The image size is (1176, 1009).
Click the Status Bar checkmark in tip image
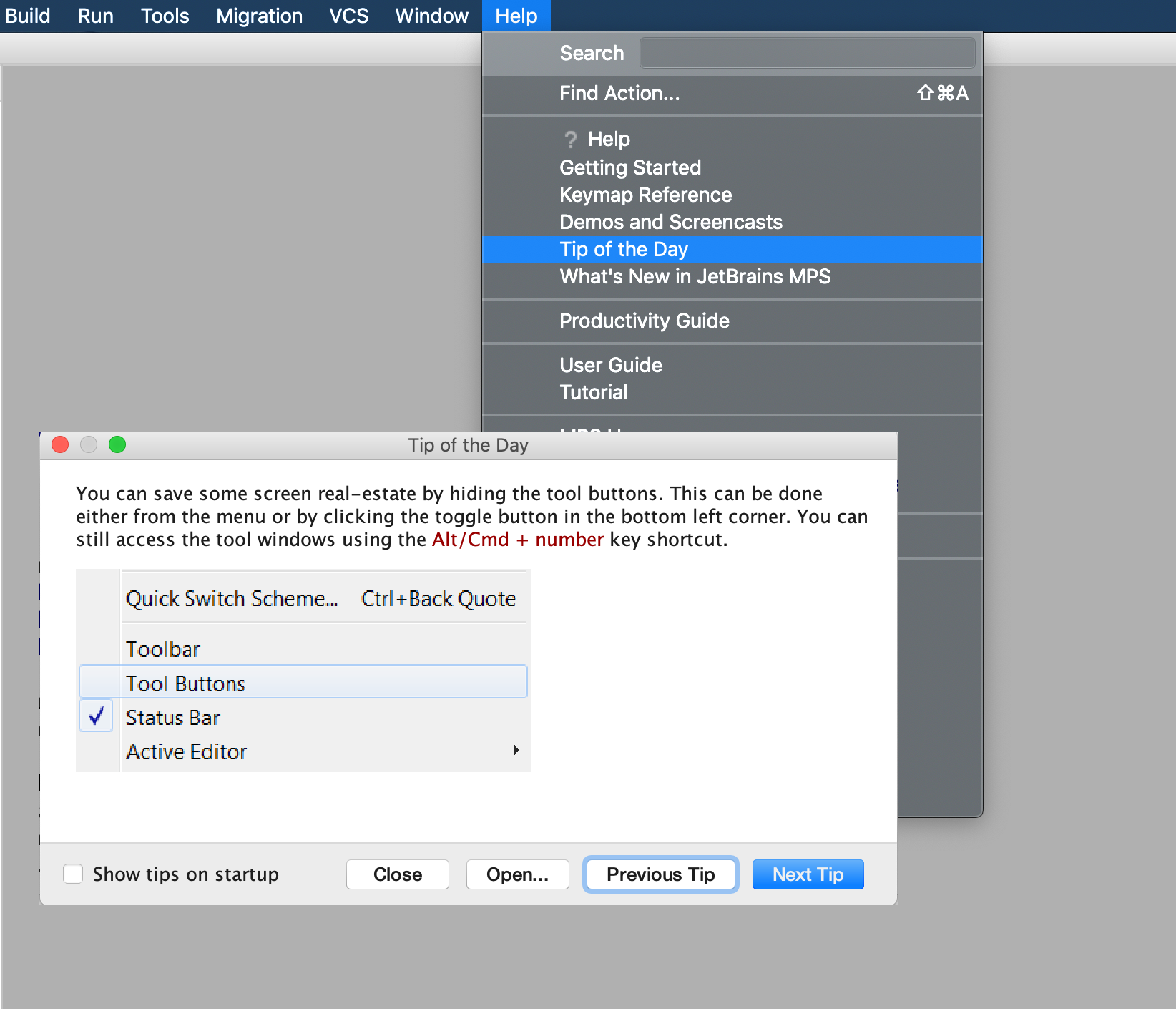tap(96, 716)
